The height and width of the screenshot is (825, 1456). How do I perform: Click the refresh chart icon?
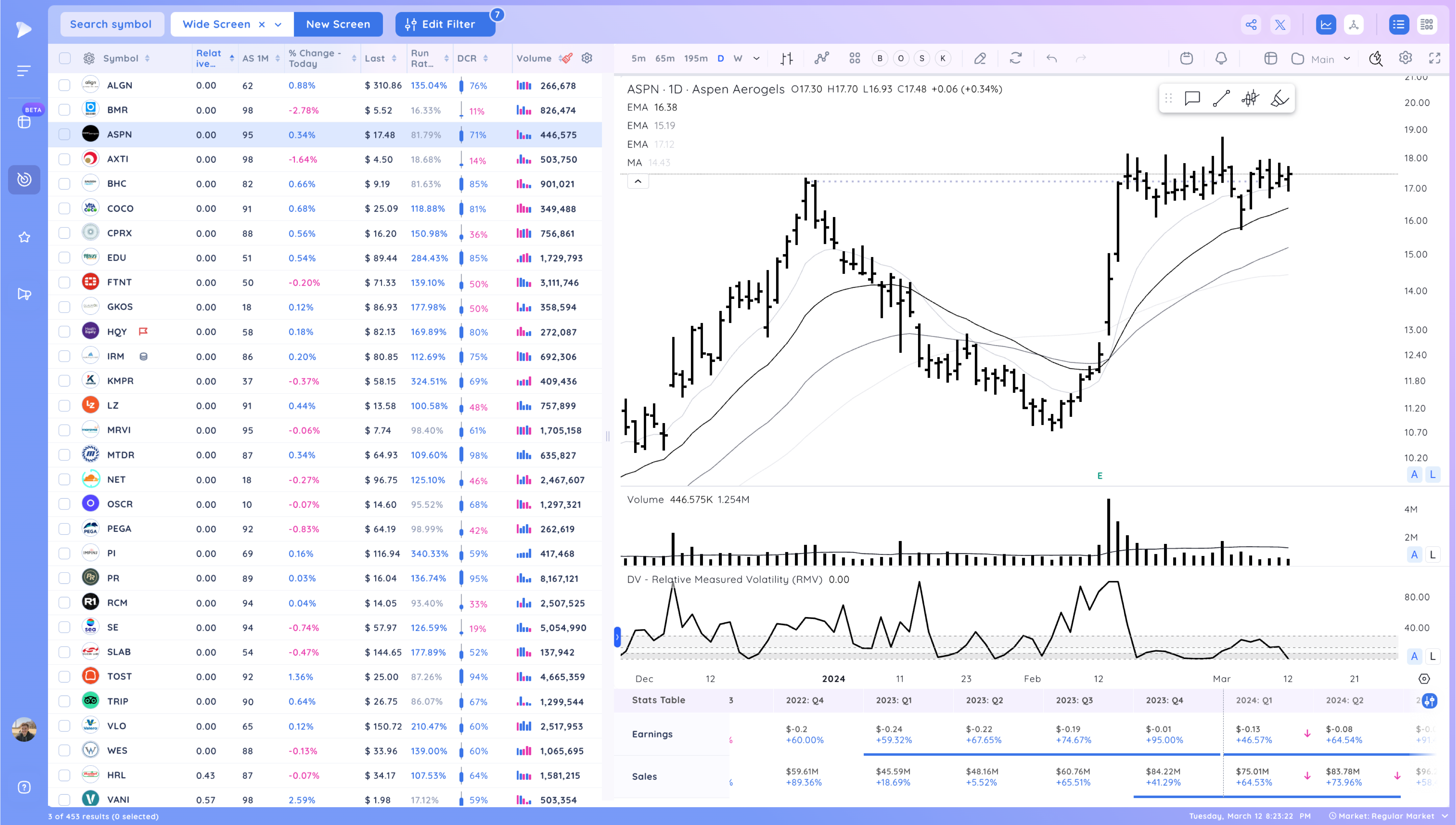pyautogui.click(x=1016, y=58)
